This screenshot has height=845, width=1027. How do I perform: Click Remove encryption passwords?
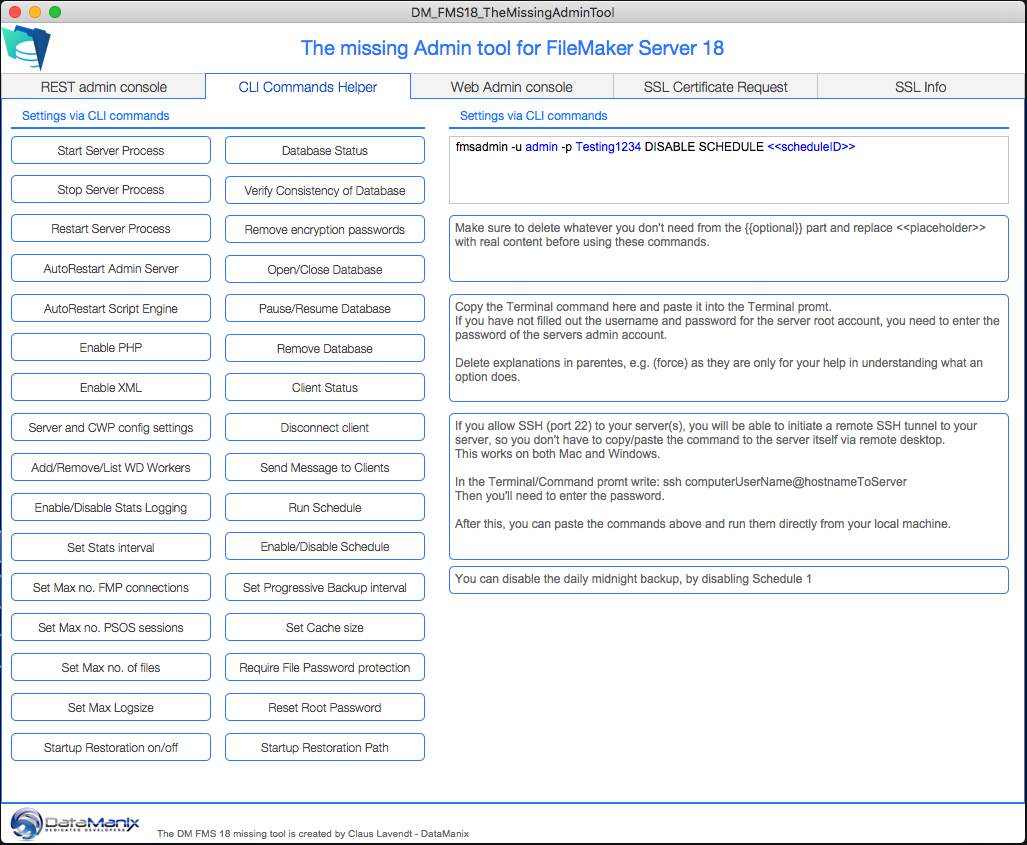tap(325, 230)
